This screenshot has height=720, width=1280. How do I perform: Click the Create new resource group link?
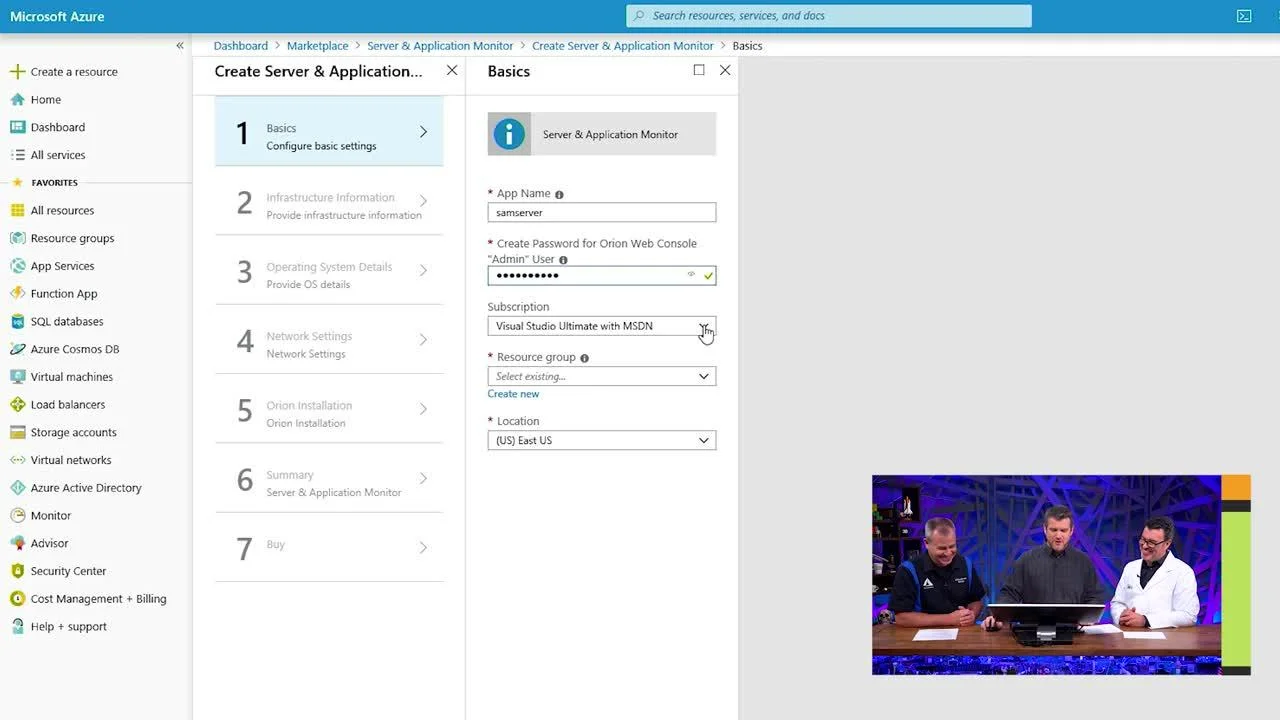513,394
